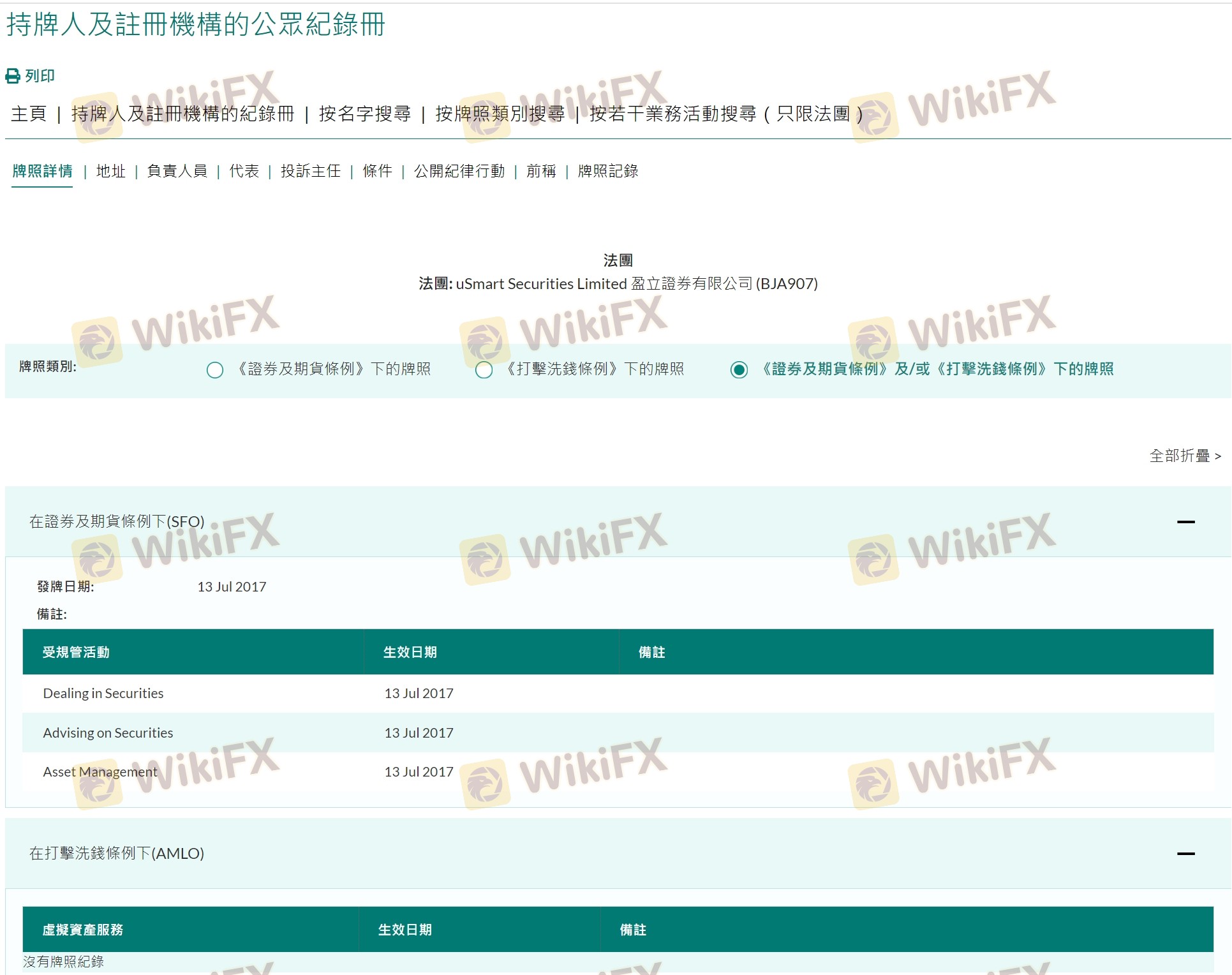Viewport: 1232px width, 975px height.
Task: Select 《證券及期貨條例》下的牌照 radio button
Action: point(215,370)
